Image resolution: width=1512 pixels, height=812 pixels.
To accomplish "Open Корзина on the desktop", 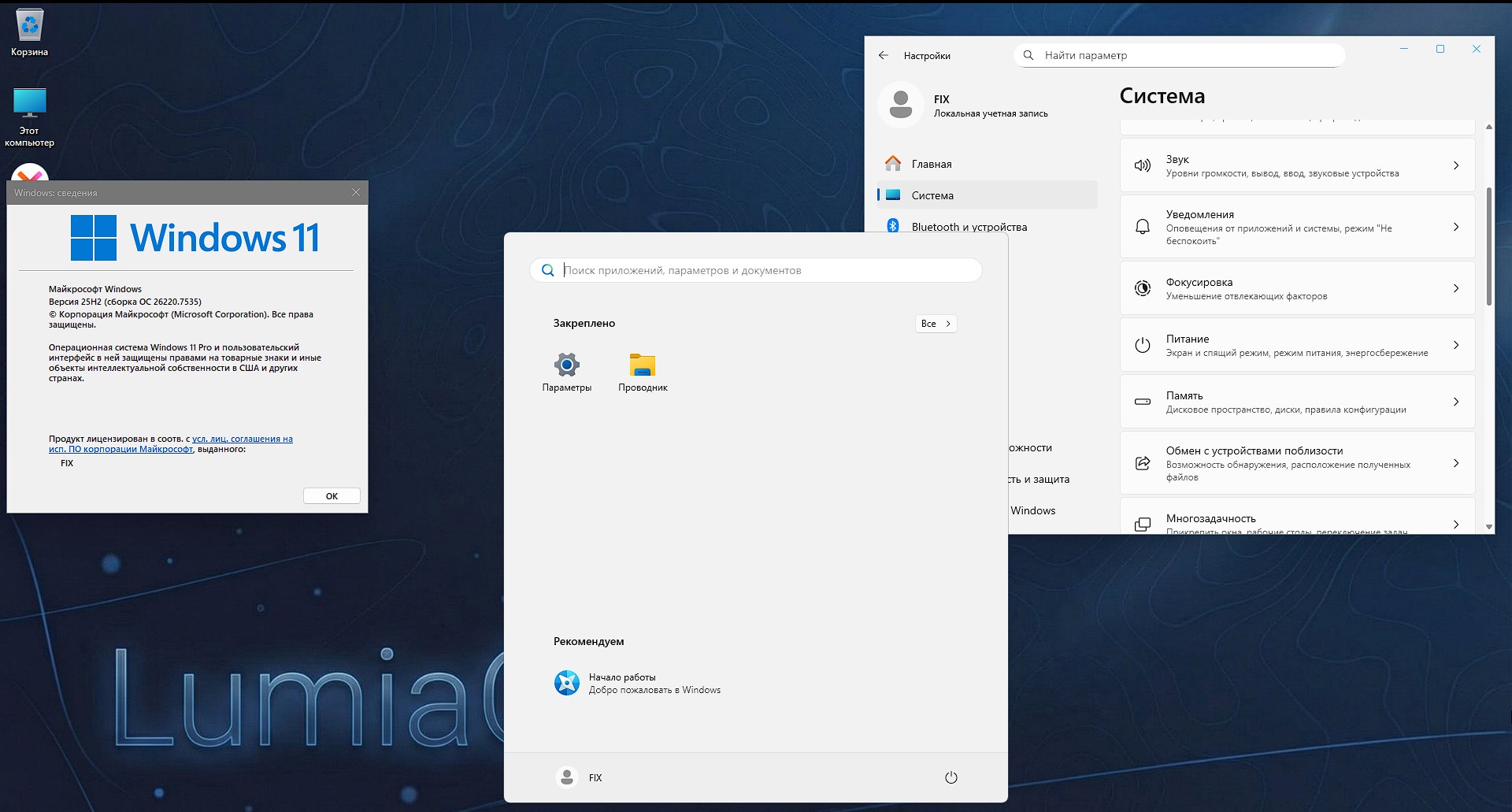I will (29, 24).
